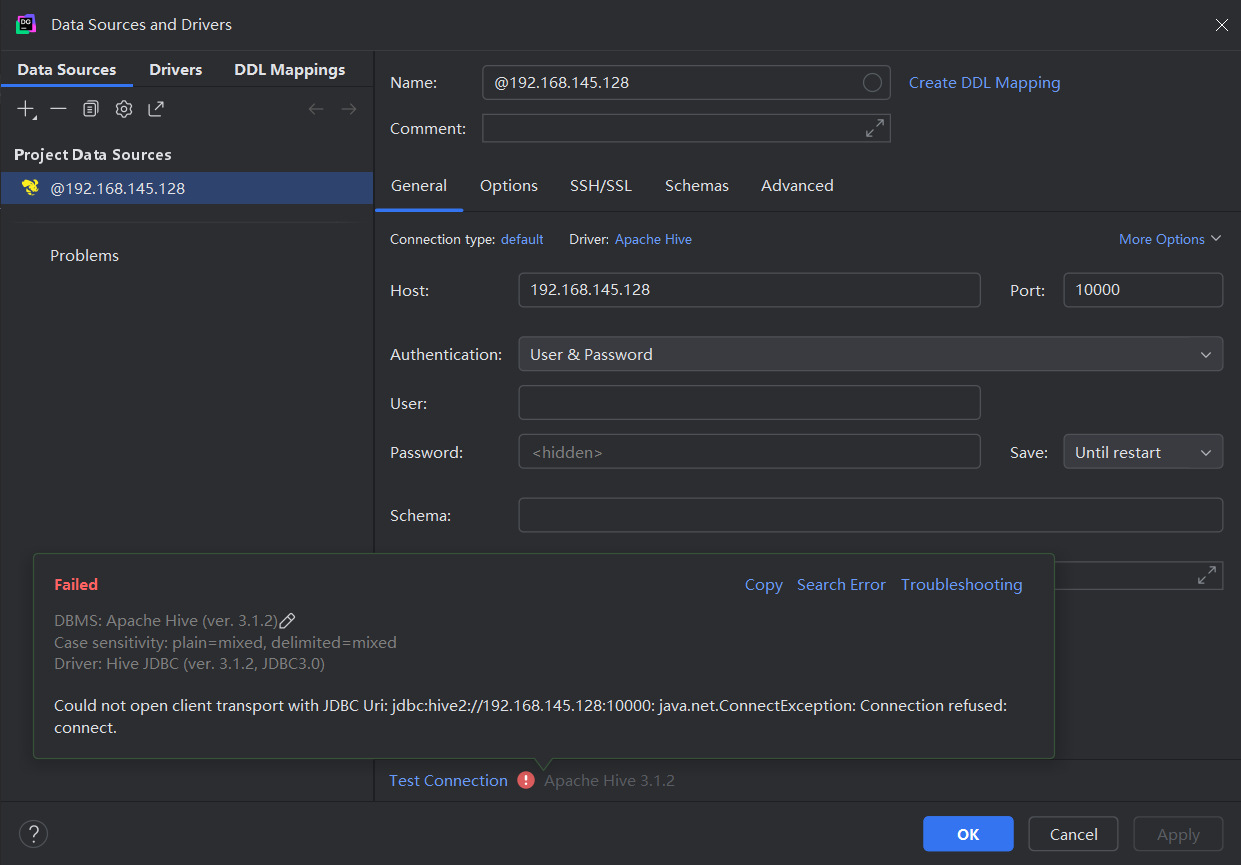Open the Save password dropdown
This screenshot has width=1241, height=865.
pos(1142,452)
